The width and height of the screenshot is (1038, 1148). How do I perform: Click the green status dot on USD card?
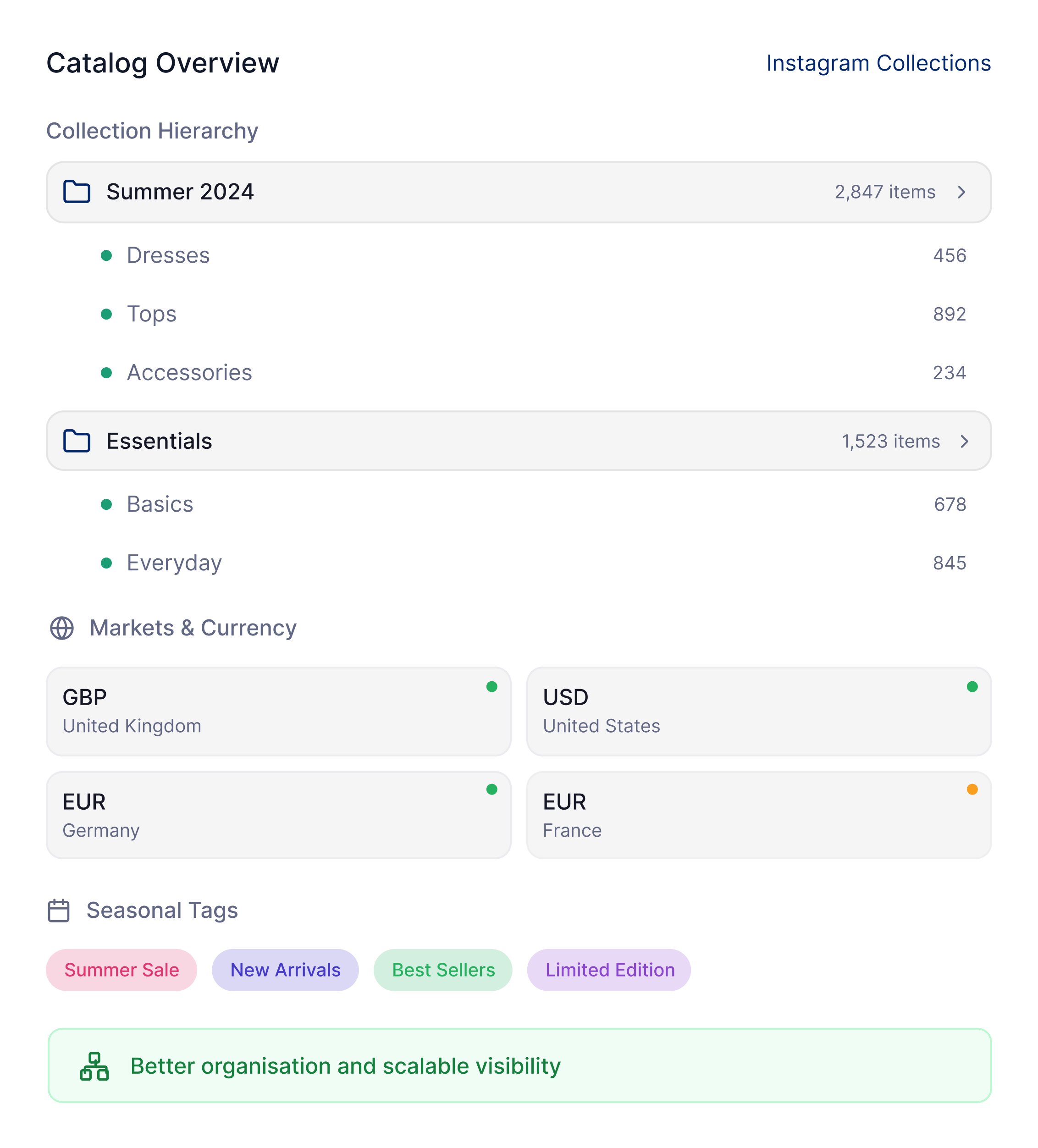click(x=972, y=687)
